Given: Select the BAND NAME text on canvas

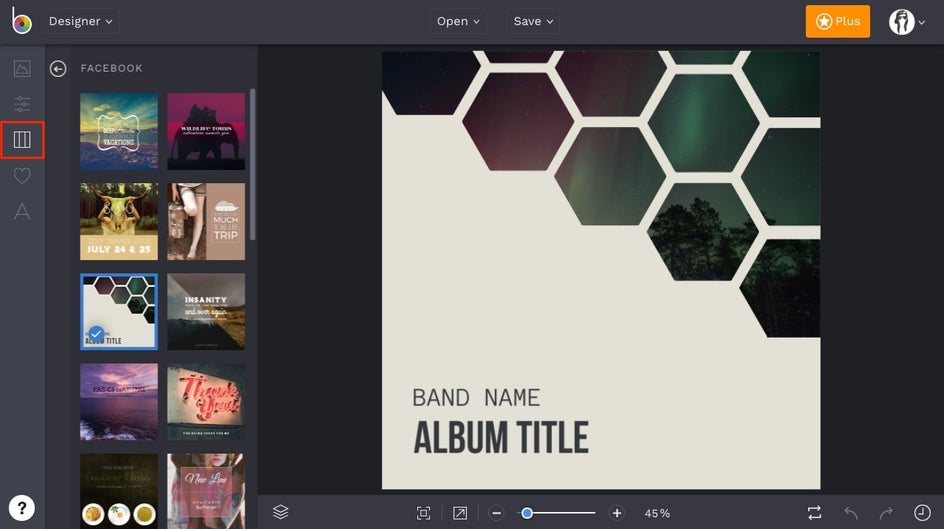Looking at the screenshot, I should (x=476, y=398).
